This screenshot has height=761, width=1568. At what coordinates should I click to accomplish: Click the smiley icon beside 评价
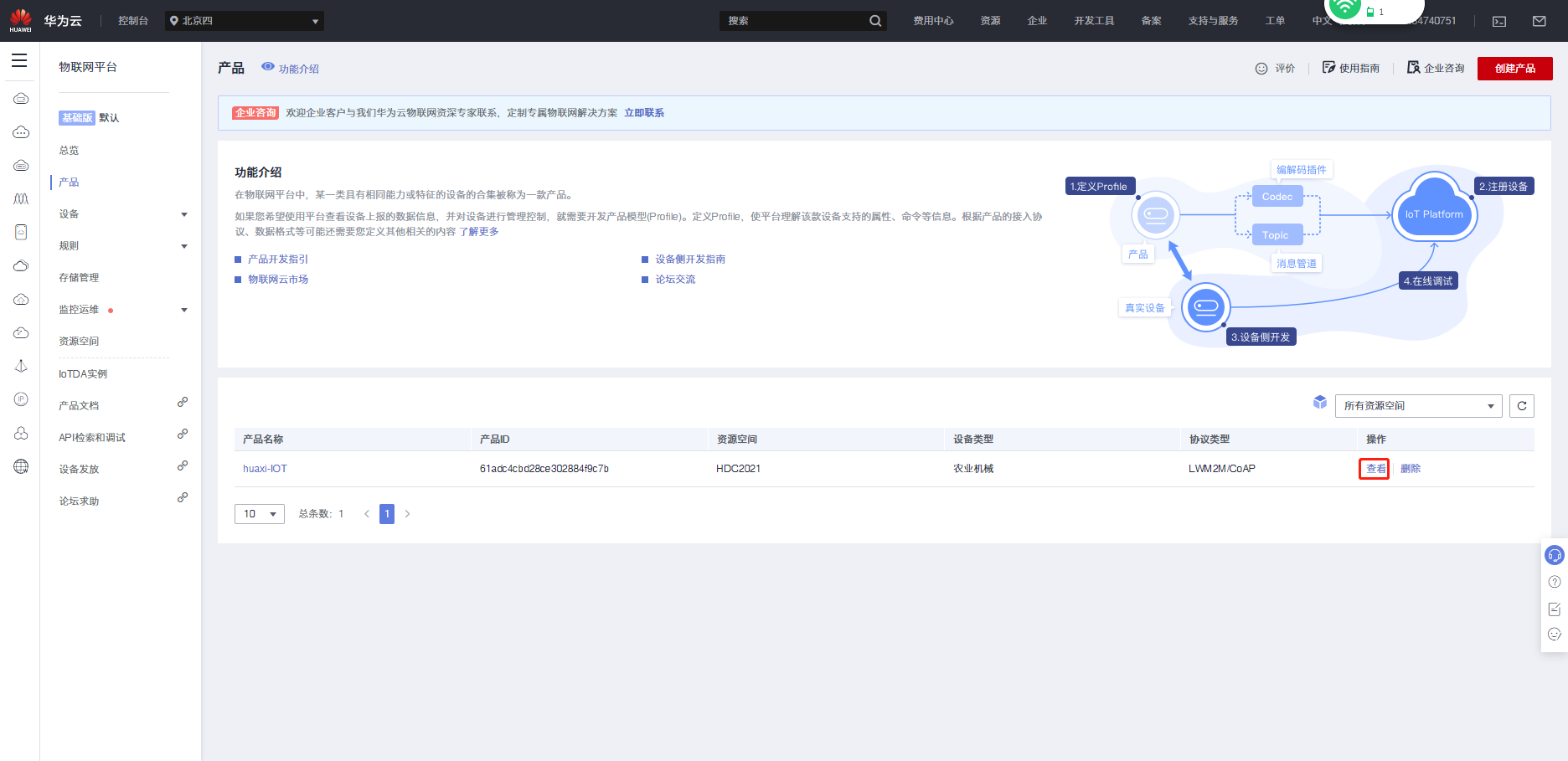pyautogui.click(x=1261, y=69)
